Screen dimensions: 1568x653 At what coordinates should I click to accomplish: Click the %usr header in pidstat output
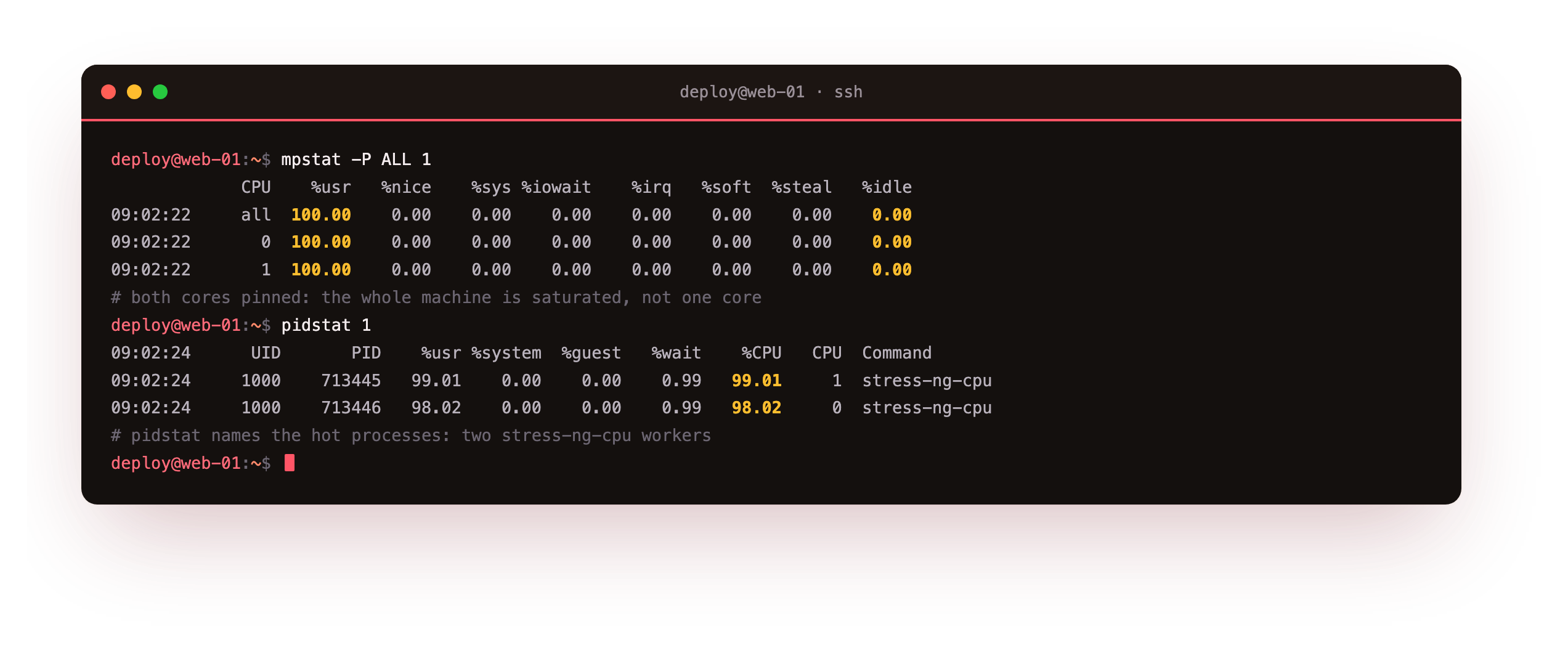(x=441, y=353)
